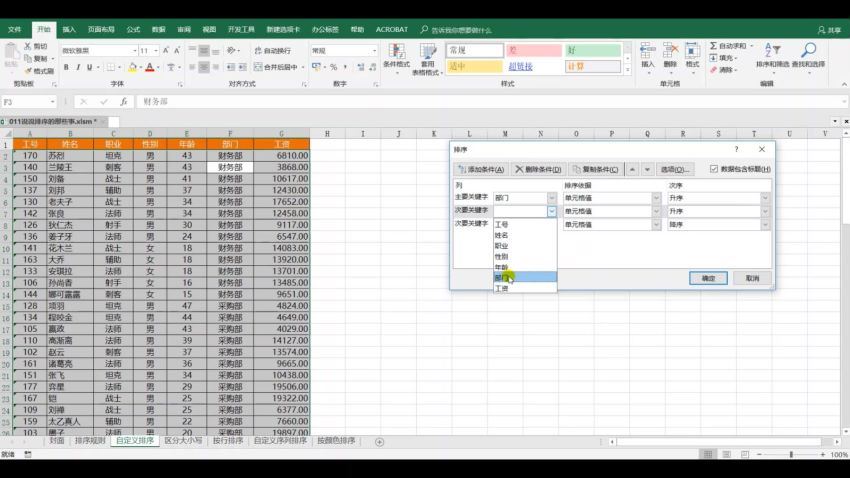850x478 pixels.
Task: Expand third row 'Sort On' dropdown
Action: coord(655,225)
